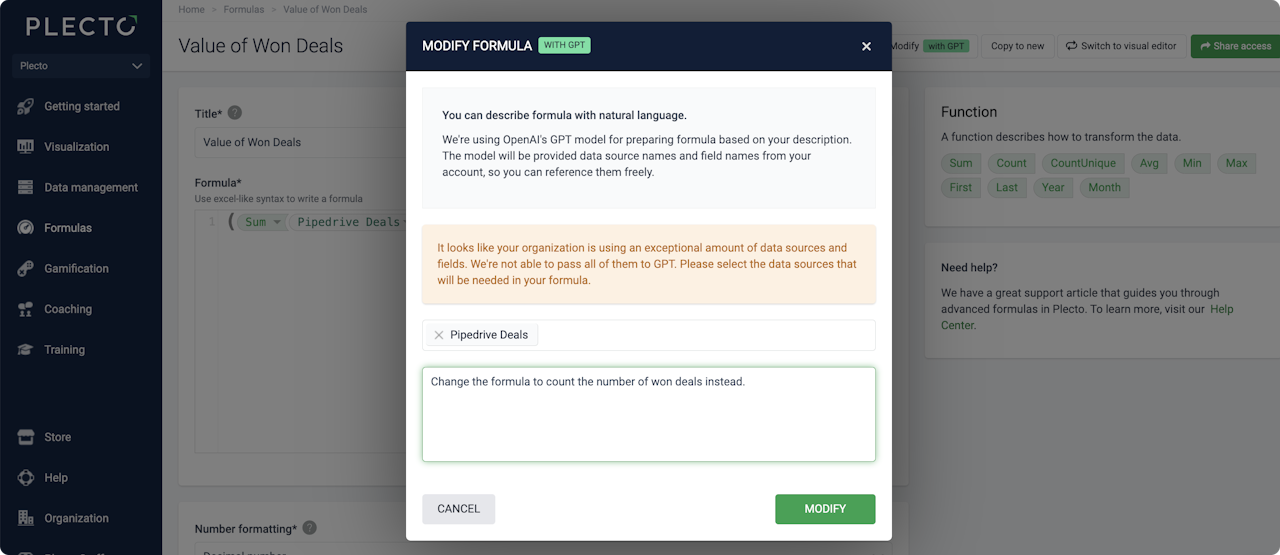The image size is (1280, 555).
Task: Close the Modify Formula dialog
Action: tap(866, 46)
